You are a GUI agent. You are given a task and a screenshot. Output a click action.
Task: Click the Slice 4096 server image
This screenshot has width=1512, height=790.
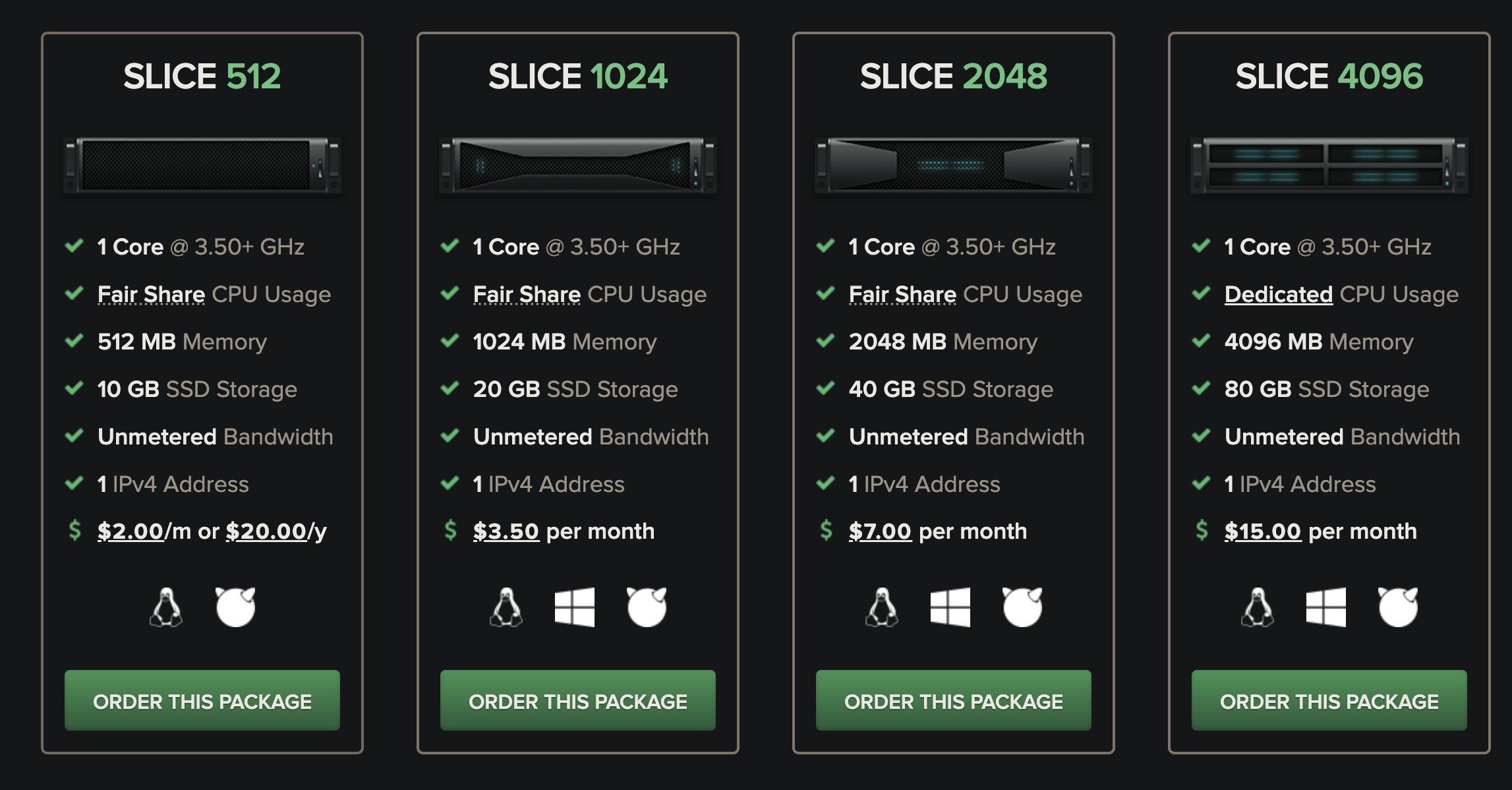(1329, 166)
